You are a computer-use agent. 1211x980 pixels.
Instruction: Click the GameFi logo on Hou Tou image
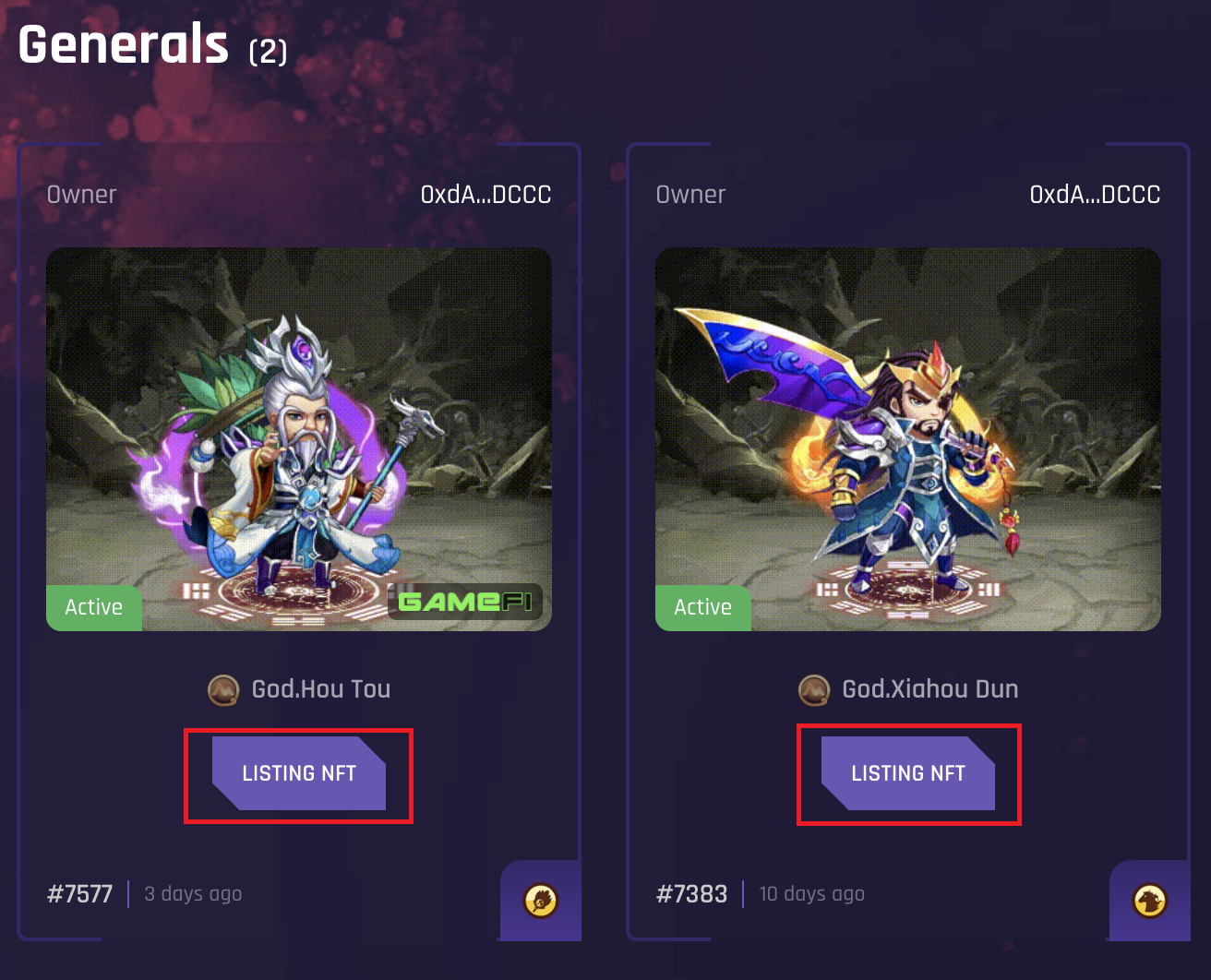(465, 602)
